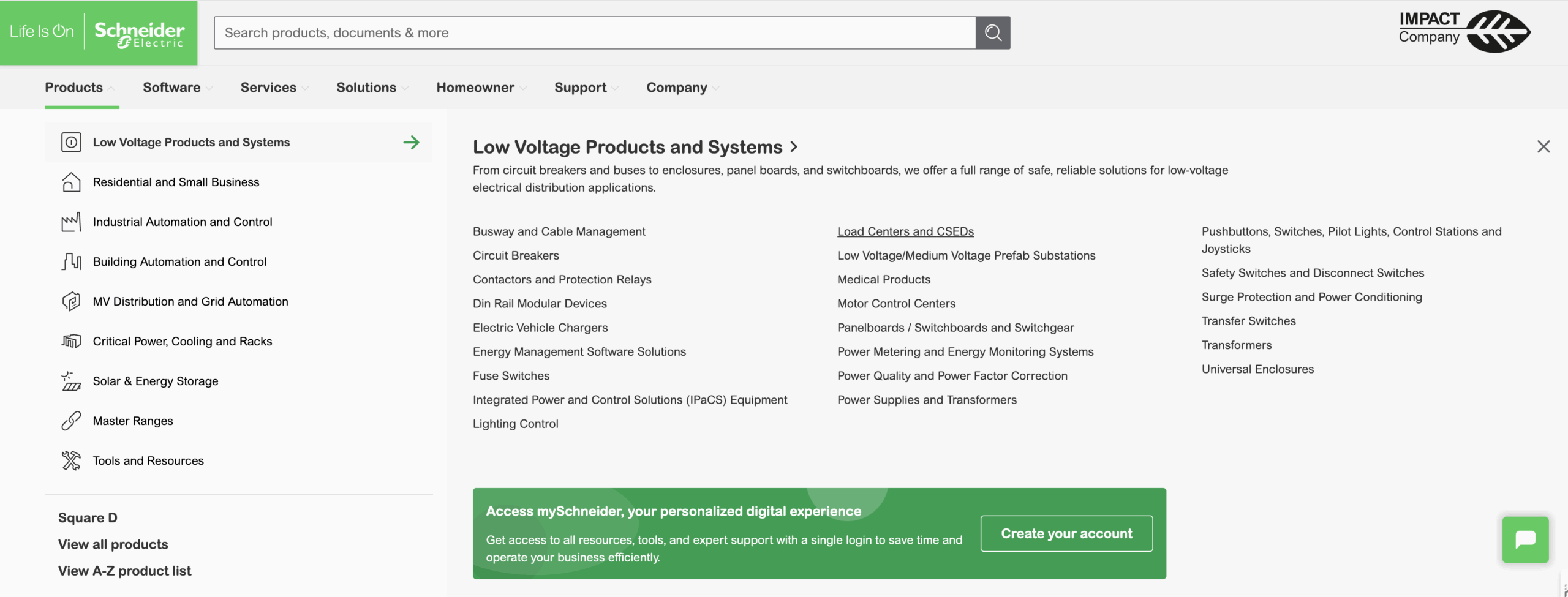Open the Square D link

pos(88,517)
